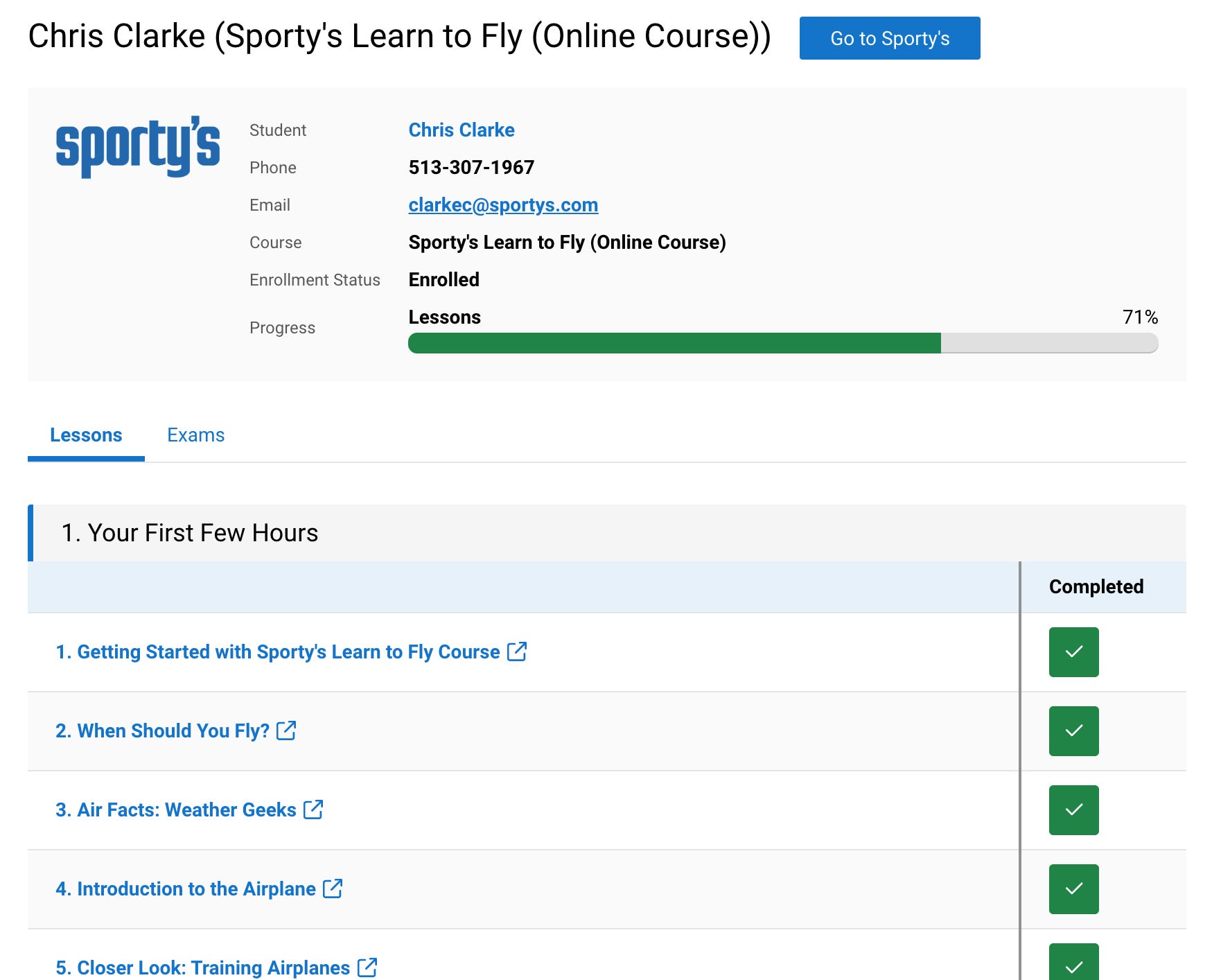Click the Progress label
Image resolution: width=1221 pixels, height=980 pixels.
point(282,328)
